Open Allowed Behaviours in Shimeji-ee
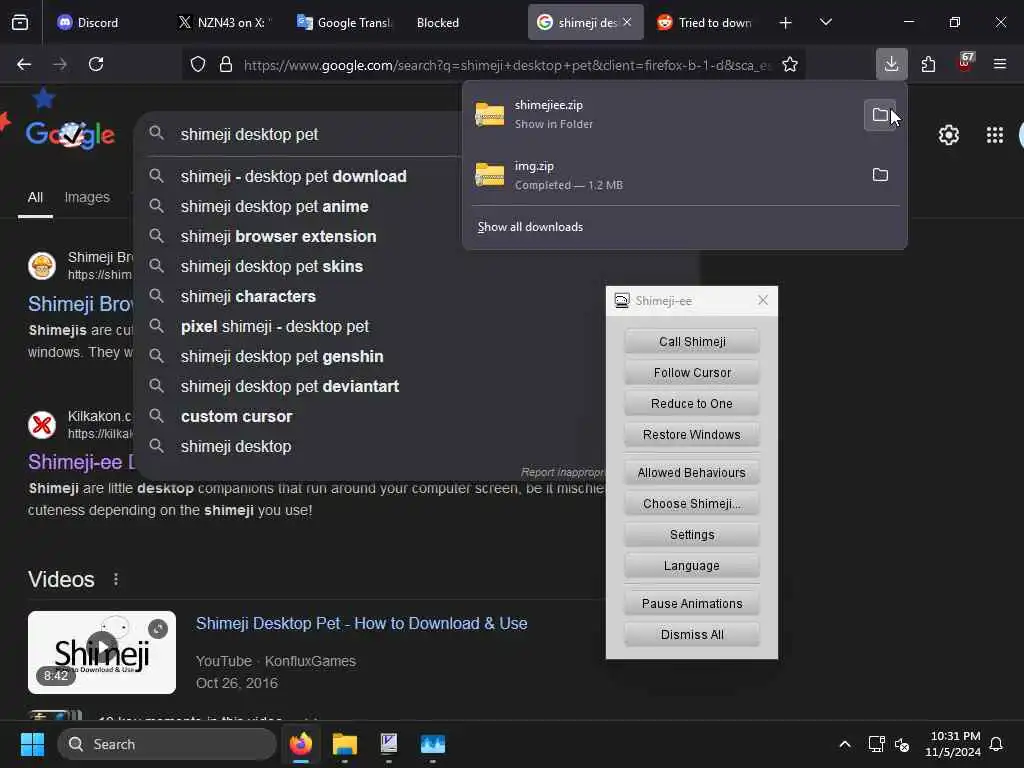The width and height of the screenshot is (1024, 768). coord(692,472)
